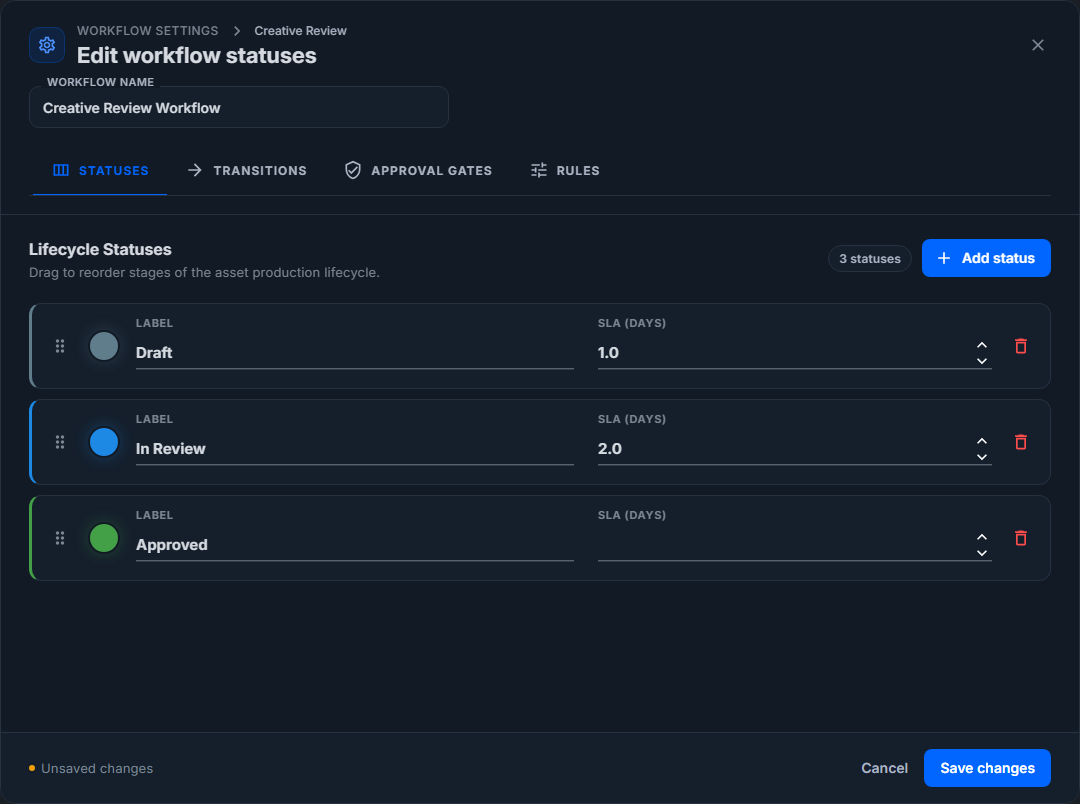The image size is (1080, 804).
Task: Increase In Review SLA days
Action: [x=982, y=441]
